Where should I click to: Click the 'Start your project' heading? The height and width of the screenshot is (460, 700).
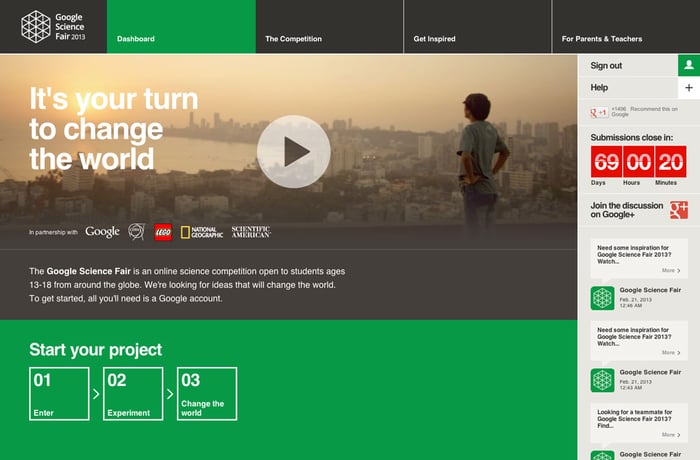click(96, 350)
